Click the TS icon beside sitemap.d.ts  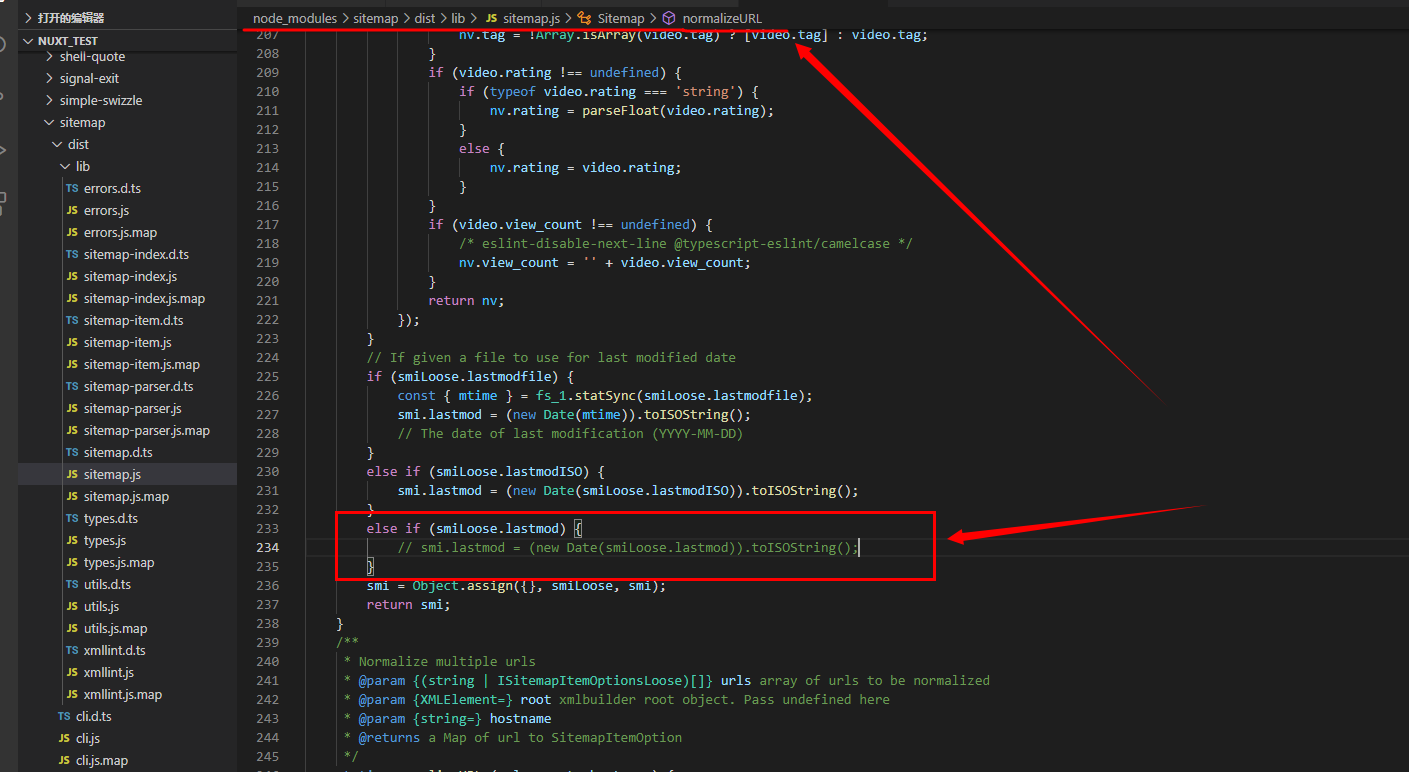[72, 453]
